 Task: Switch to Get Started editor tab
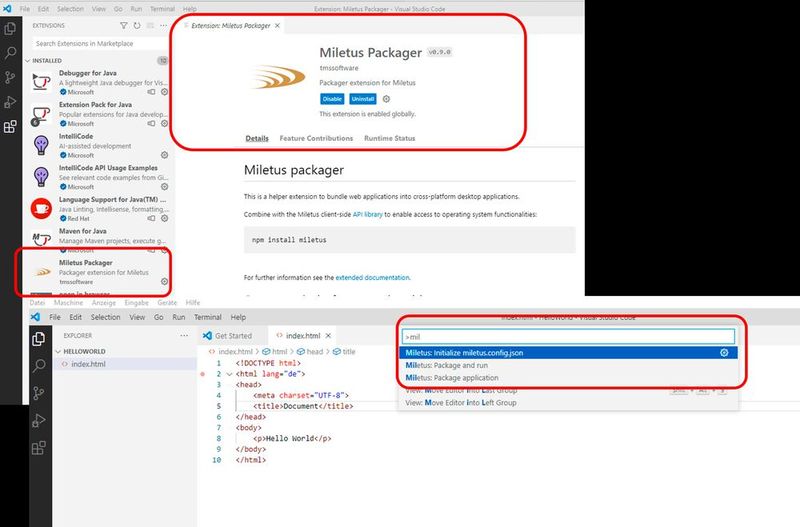click(x=233, y=336)
